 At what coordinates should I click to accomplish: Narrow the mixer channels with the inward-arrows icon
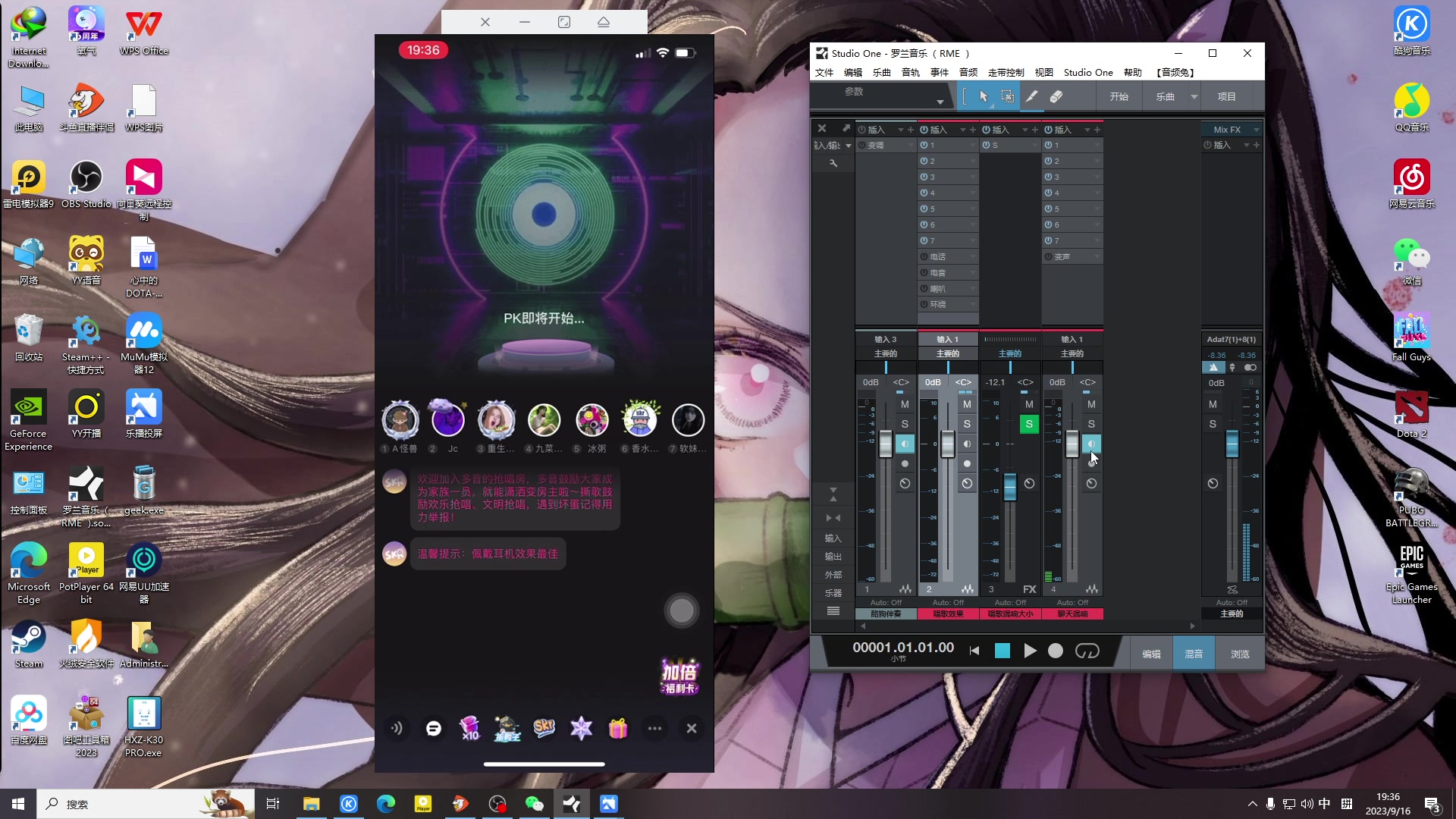point(833,517)
